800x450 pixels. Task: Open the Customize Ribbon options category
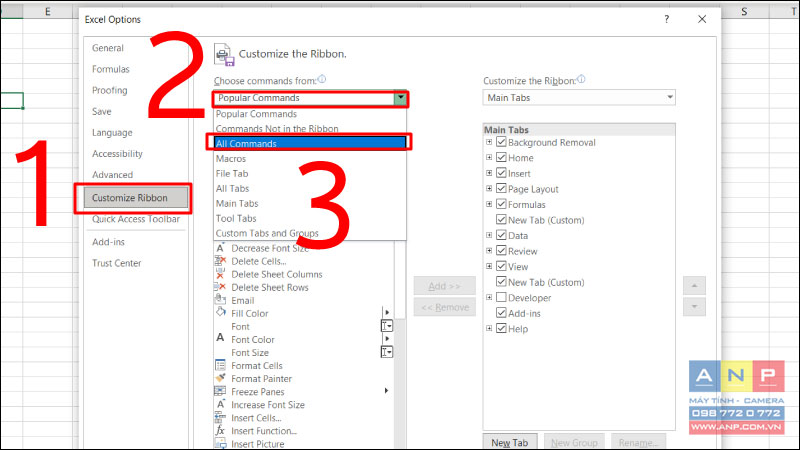tap(136, 198)
